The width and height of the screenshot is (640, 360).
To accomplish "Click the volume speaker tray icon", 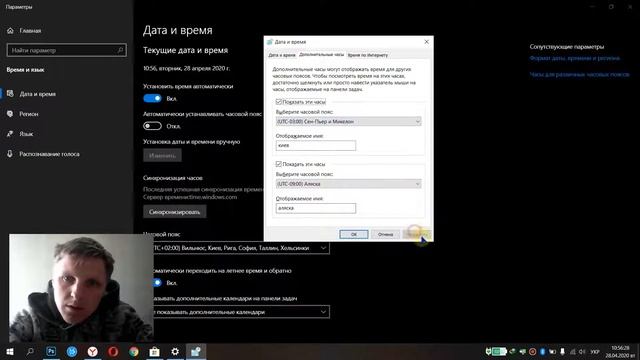I will pyautogui.click(x=582, y=351).
